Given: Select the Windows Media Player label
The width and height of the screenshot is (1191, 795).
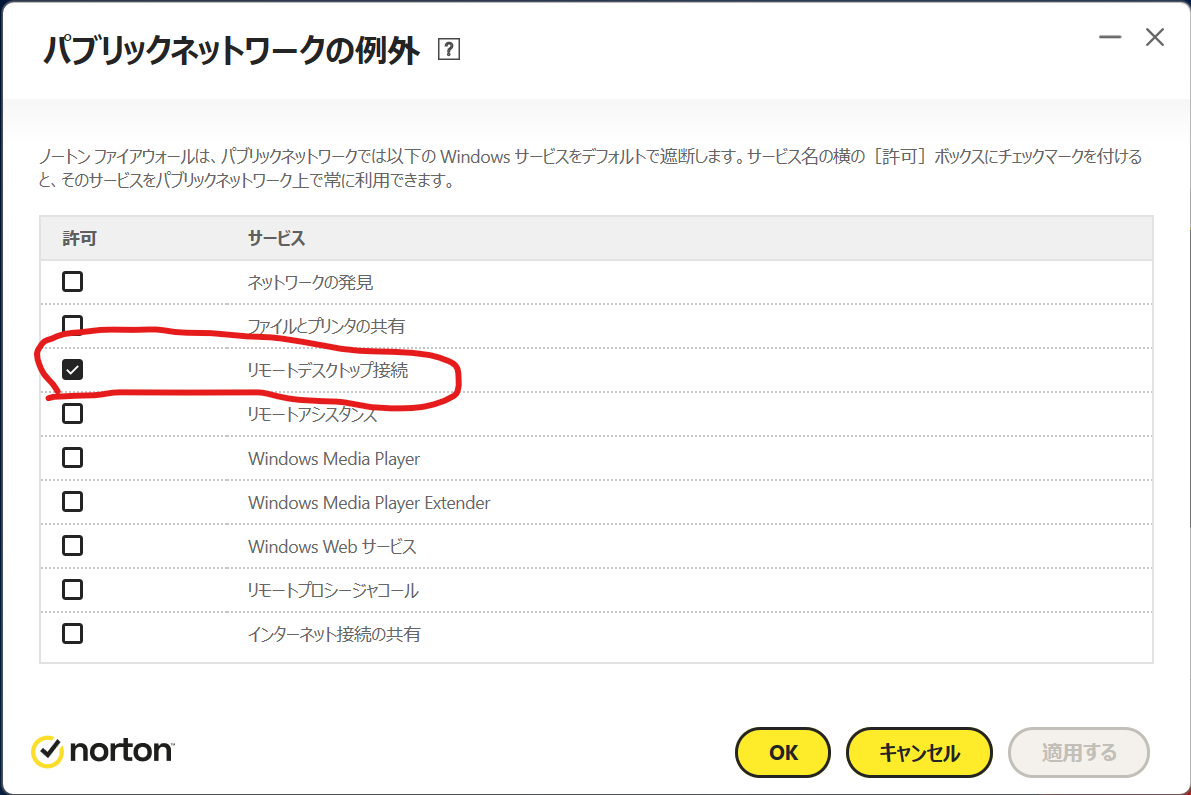Looking at the screenshot, I should [333, 459].
